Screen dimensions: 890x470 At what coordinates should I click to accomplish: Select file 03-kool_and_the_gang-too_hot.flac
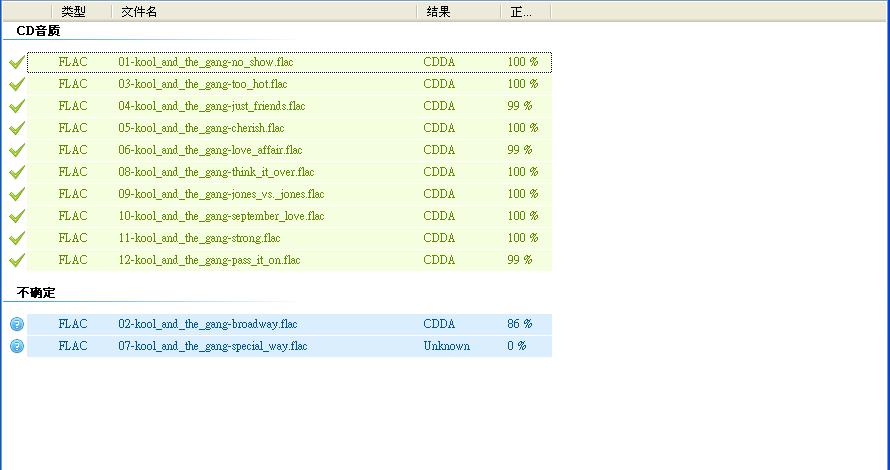[203, 84]
